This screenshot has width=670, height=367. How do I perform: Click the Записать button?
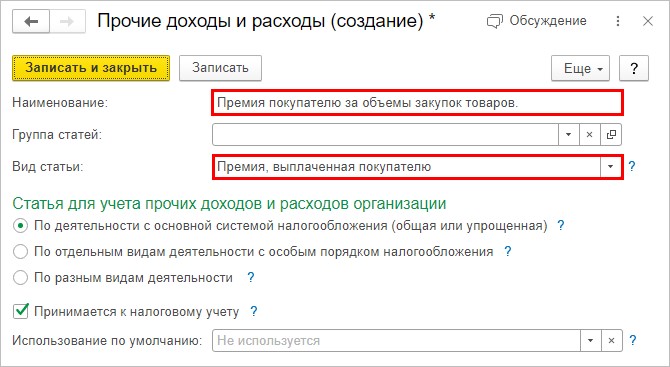pyautogui.click(x=220, y=68)
